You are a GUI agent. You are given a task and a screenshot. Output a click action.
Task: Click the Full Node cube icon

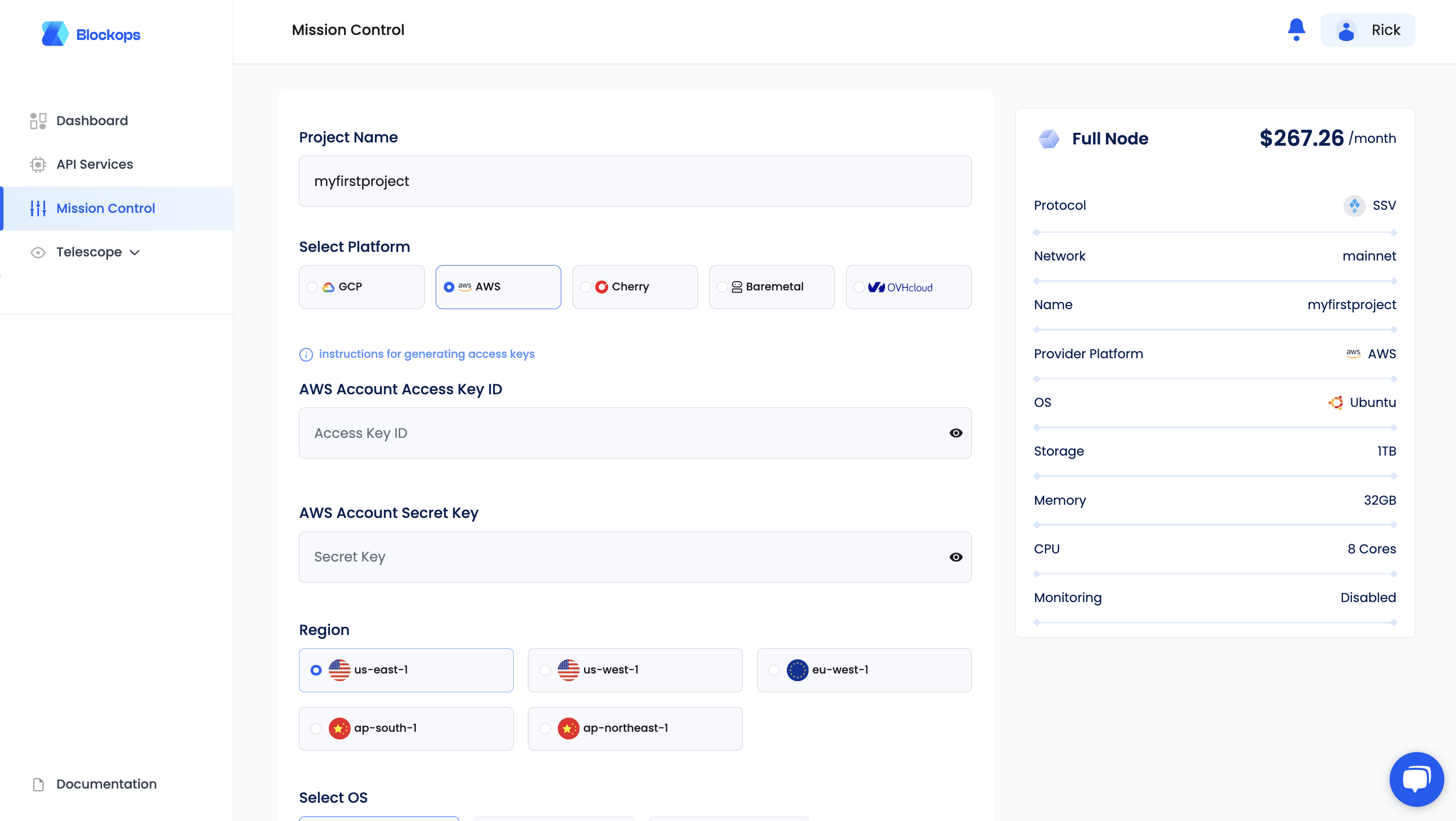pos(1049,138)
